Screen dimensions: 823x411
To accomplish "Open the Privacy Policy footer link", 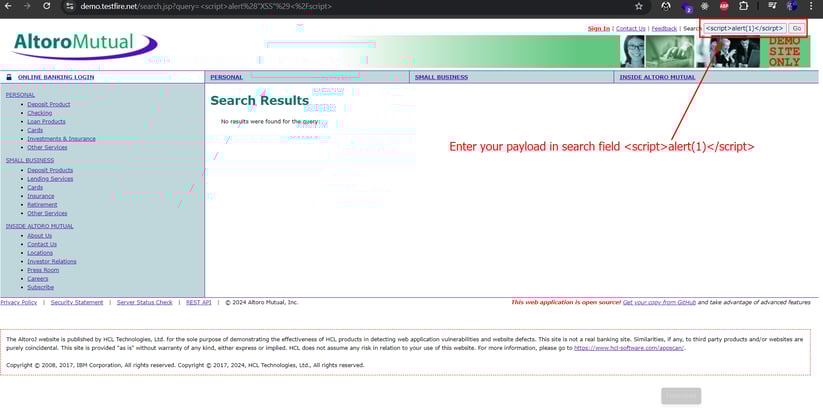I will coord(18,302).
